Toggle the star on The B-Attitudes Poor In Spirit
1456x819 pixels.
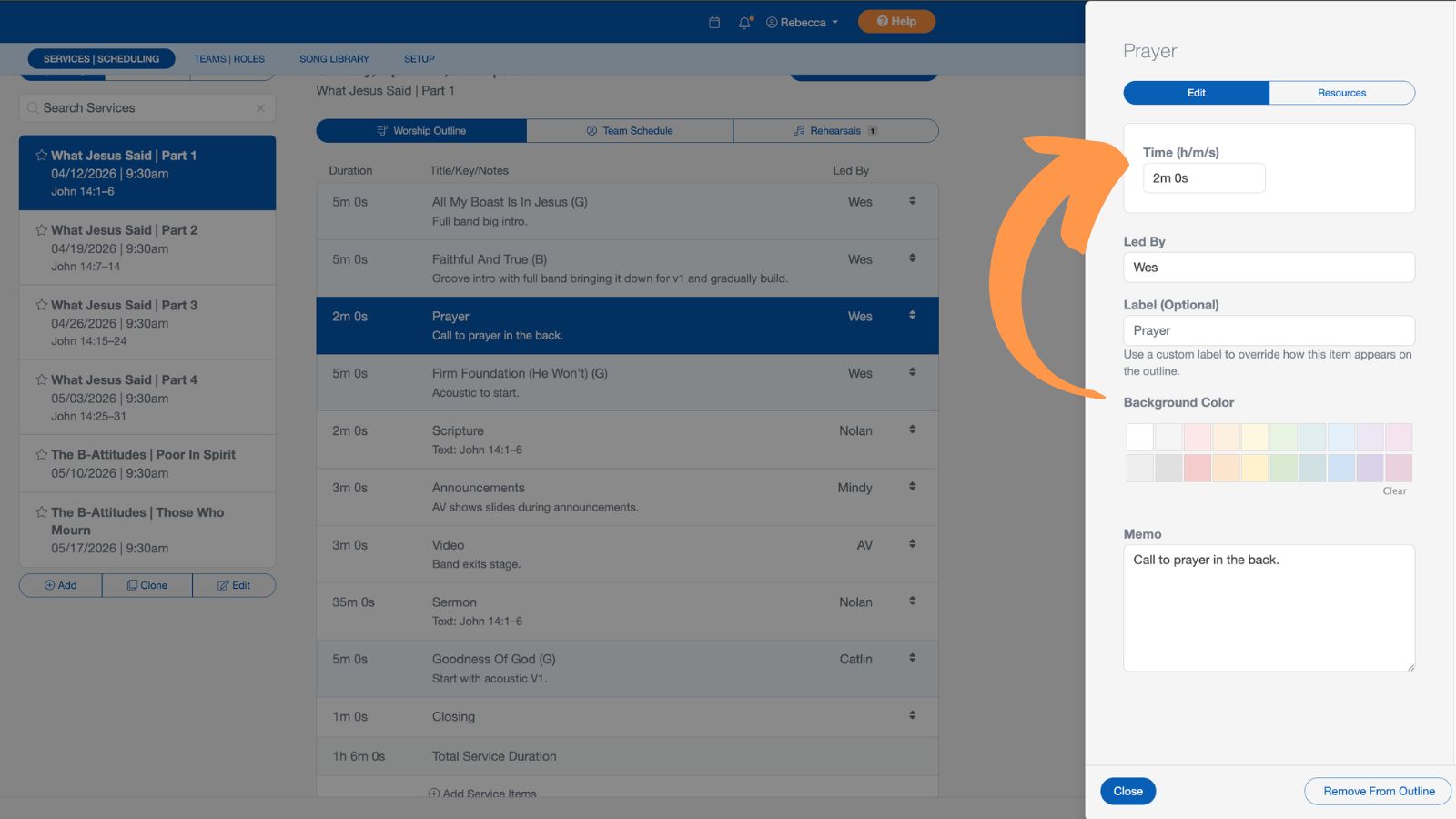(x=42, y=454)
